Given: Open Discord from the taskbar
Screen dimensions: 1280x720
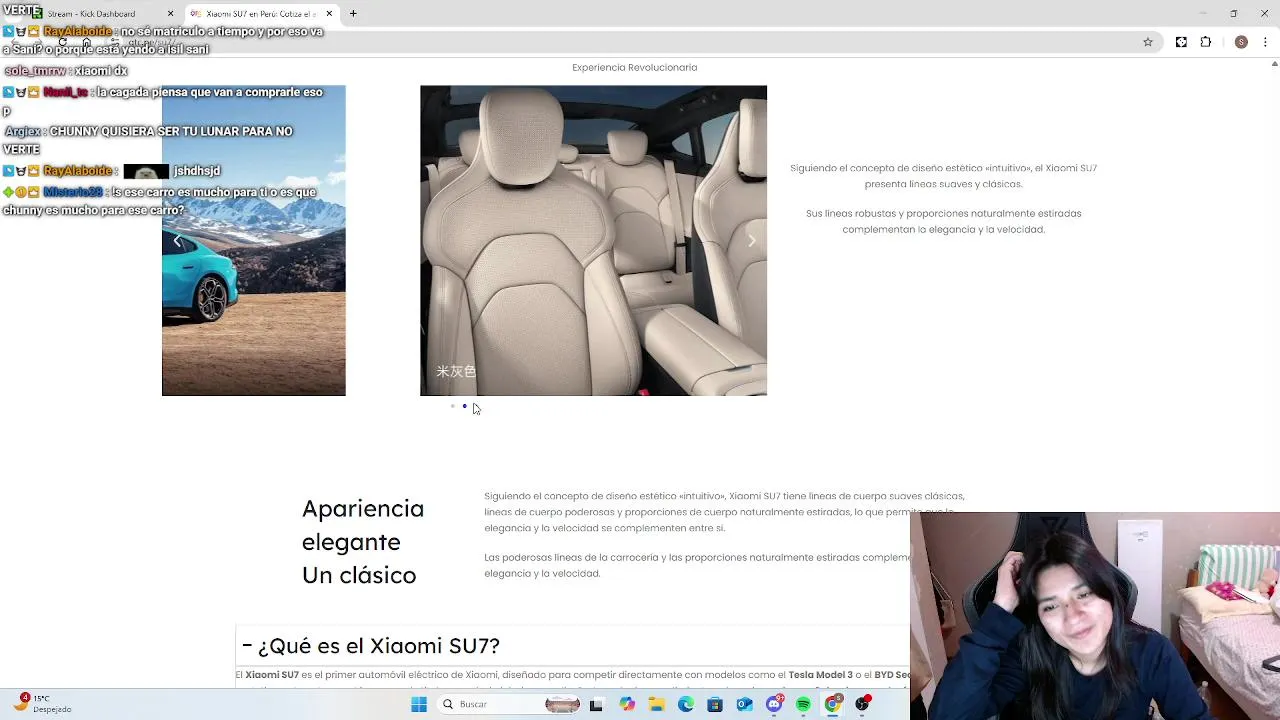Looking at the screenshot, I should (x=774, y=704).
